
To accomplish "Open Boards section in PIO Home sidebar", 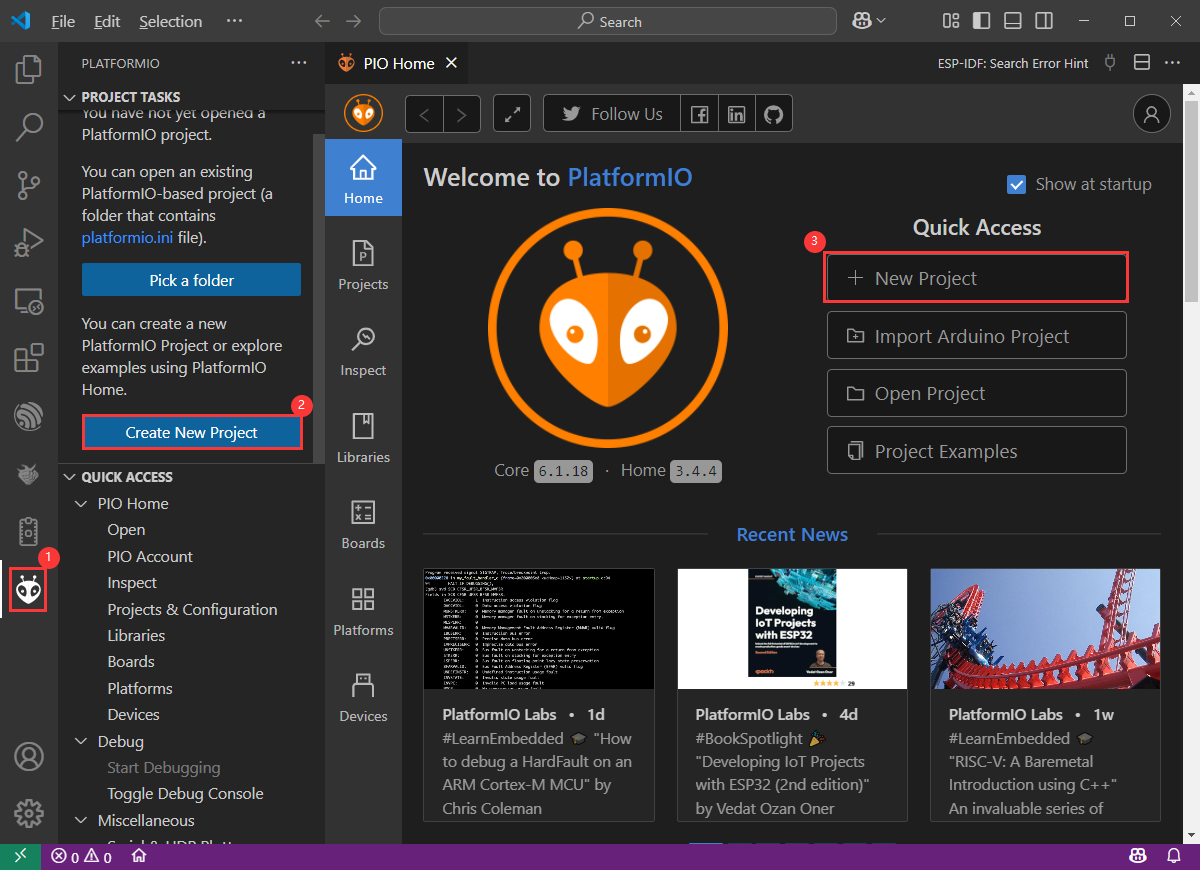I will click(x=363, y=524).
